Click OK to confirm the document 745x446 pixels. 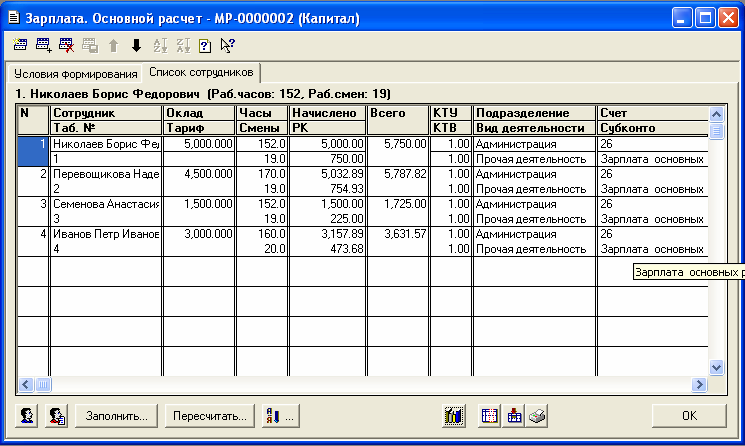[687, 415]
